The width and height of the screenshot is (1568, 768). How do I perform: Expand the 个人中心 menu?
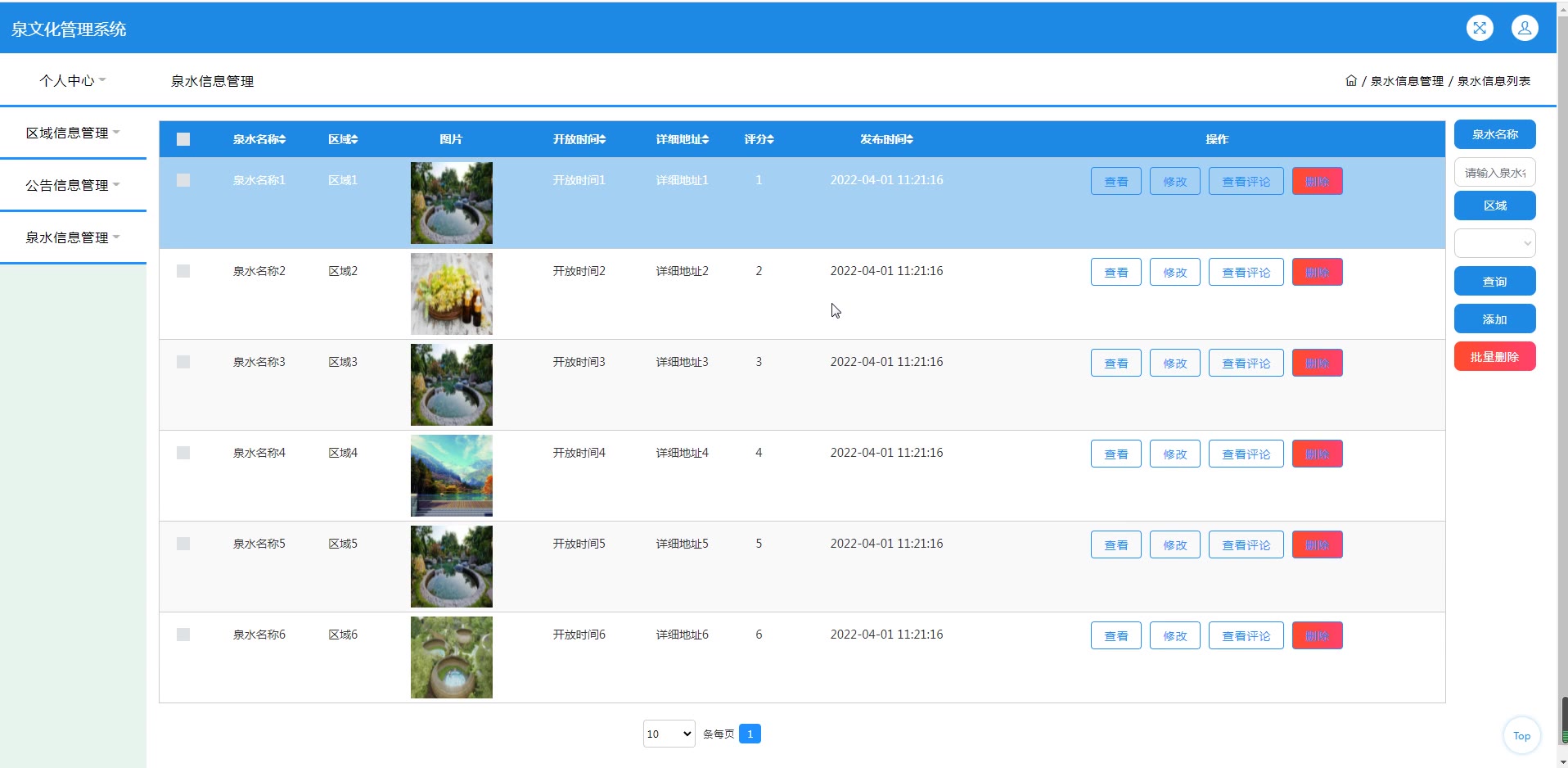pyautogui.click(x=72, y=80)
